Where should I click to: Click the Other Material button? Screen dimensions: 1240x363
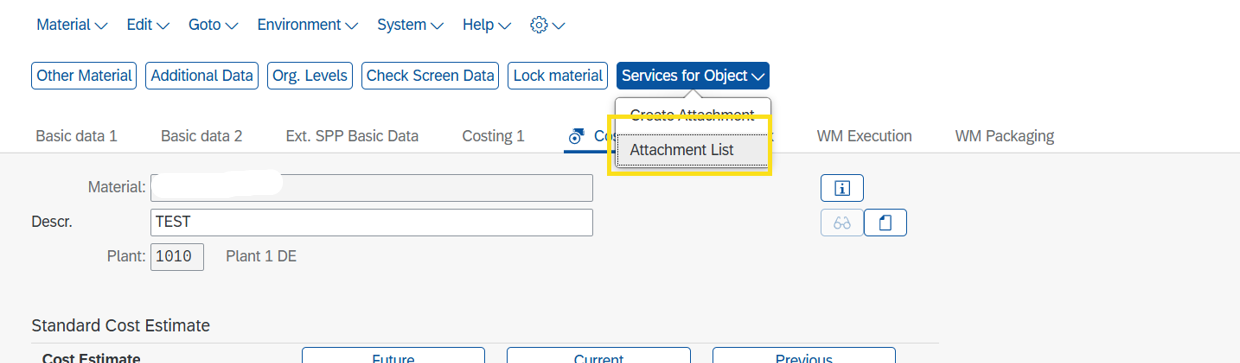(84, 76)
